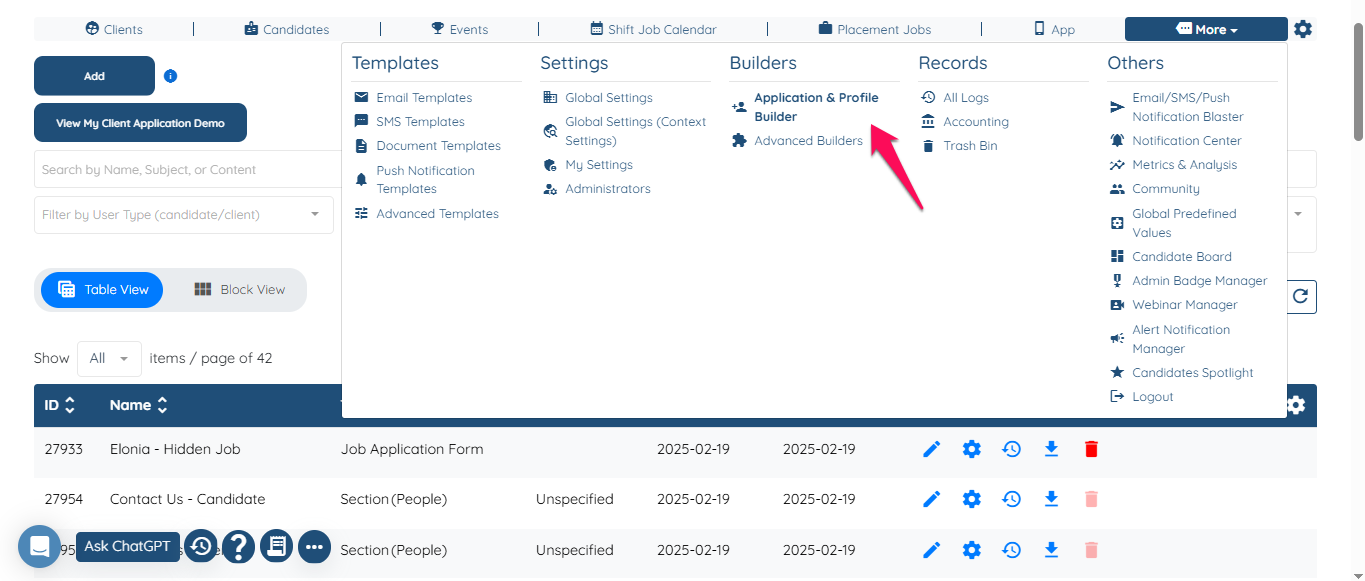1365x581 pixels.
Task: Open All Logs under Records
Action: (965, 98)
